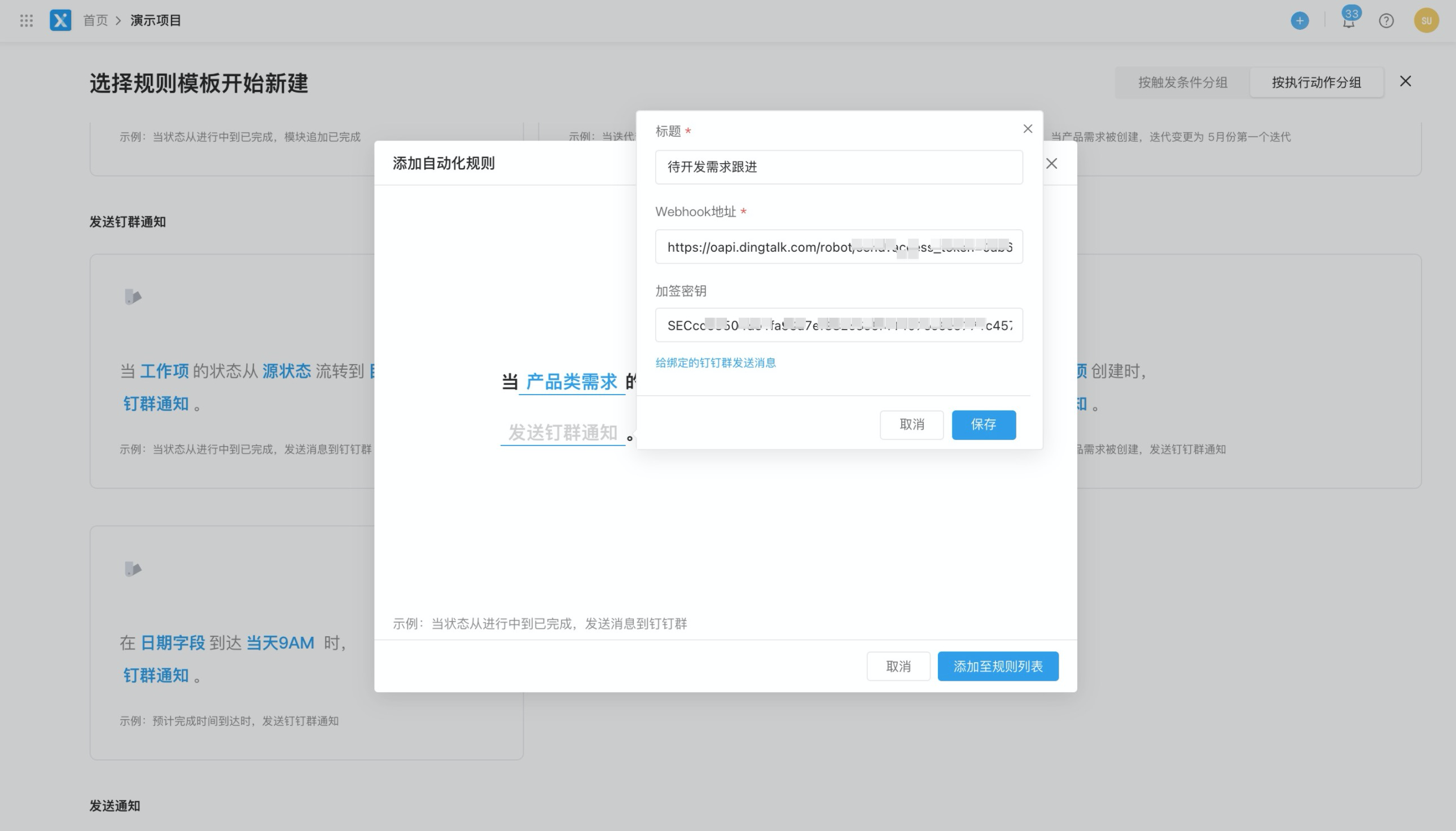Edit the Webhook地址 input field
1456x831 pixels.
pos(839,247)
